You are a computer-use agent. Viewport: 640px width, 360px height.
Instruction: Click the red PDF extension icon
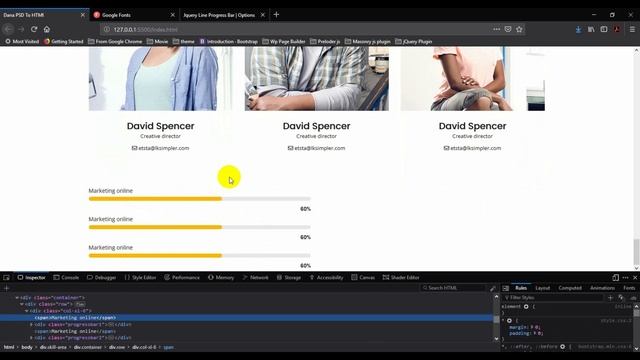(617, 29)
